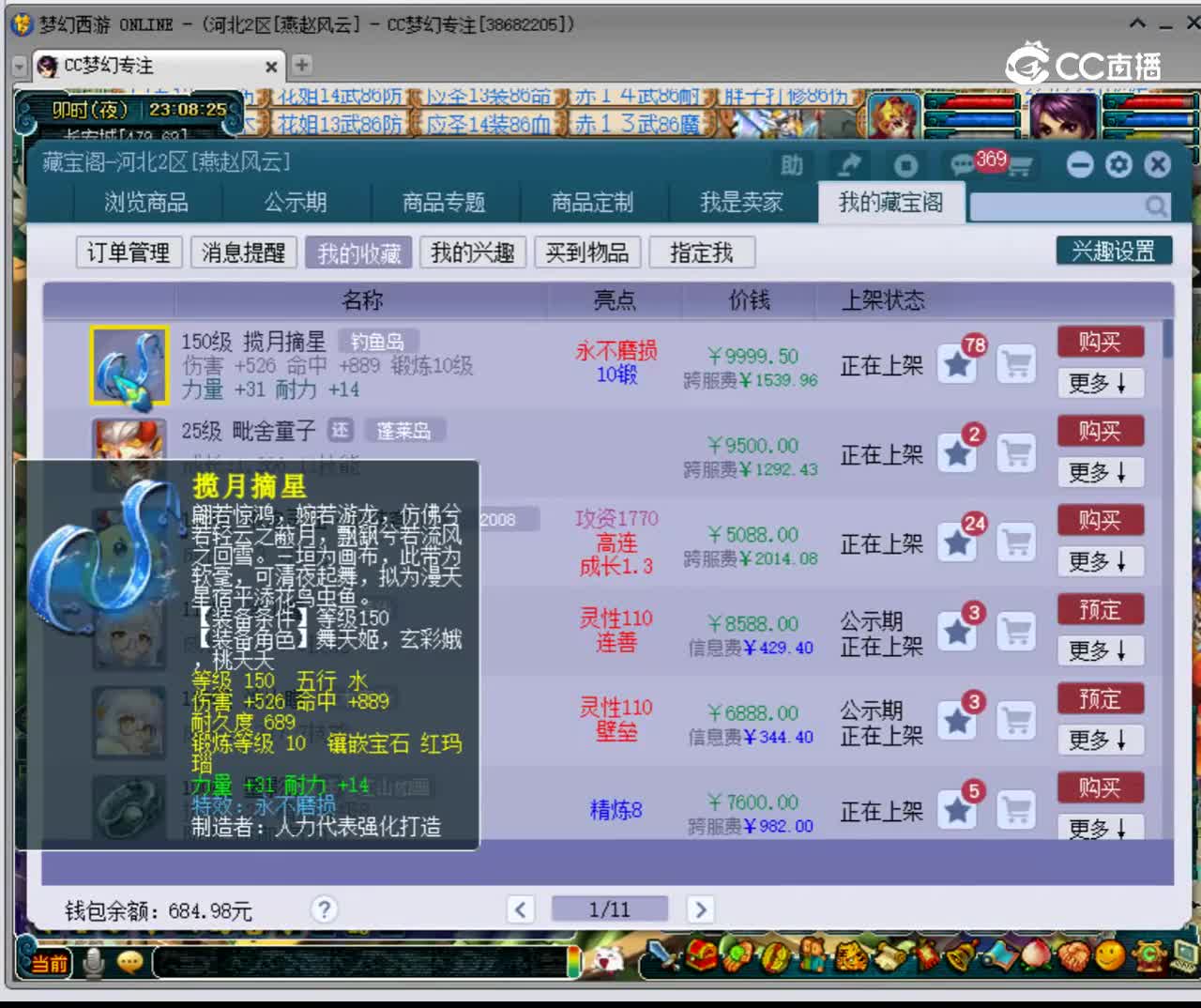The image size is (1201, 1008).
Task: Click the 当前 chat channel button
Action: [49, 964]
